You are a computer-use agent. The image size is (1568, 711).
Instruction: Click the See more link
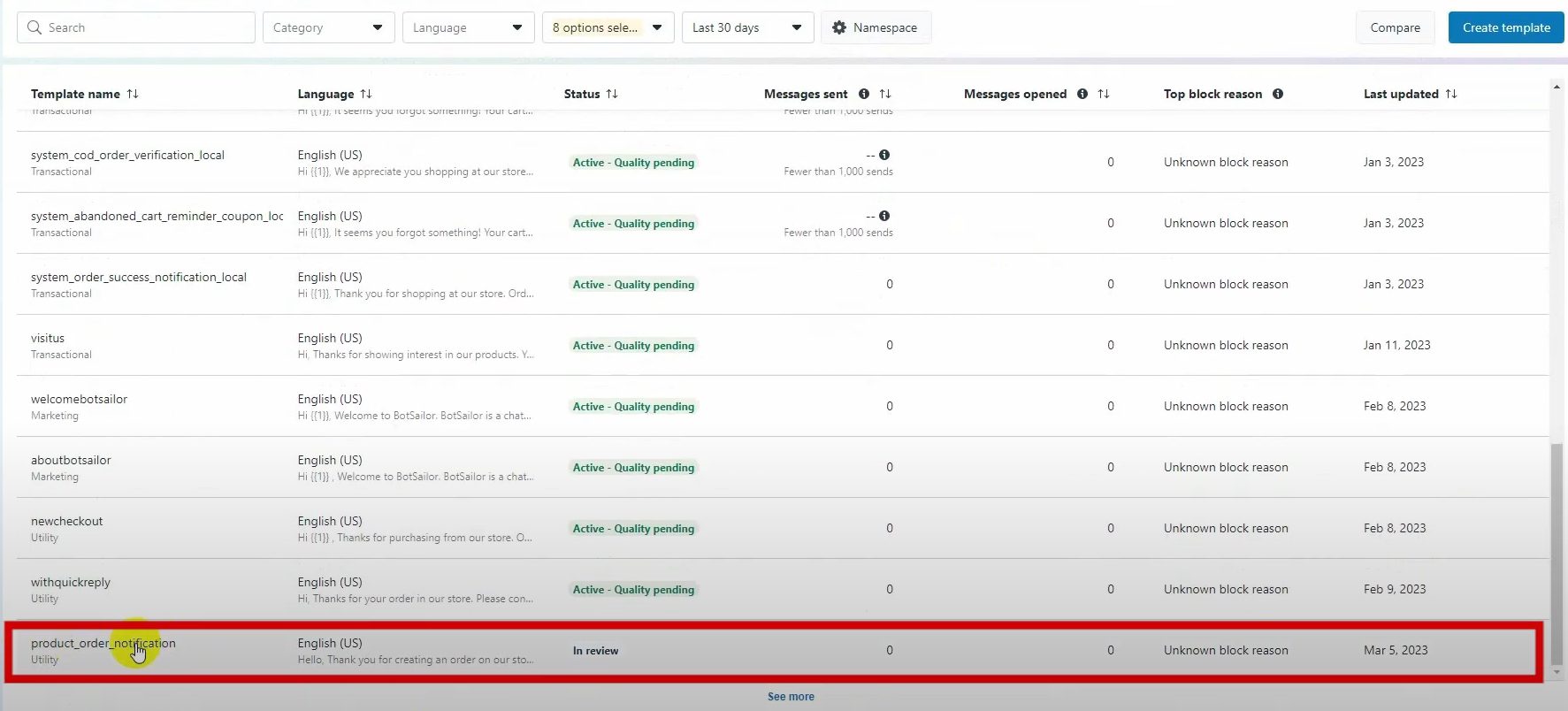coord(791,697)
